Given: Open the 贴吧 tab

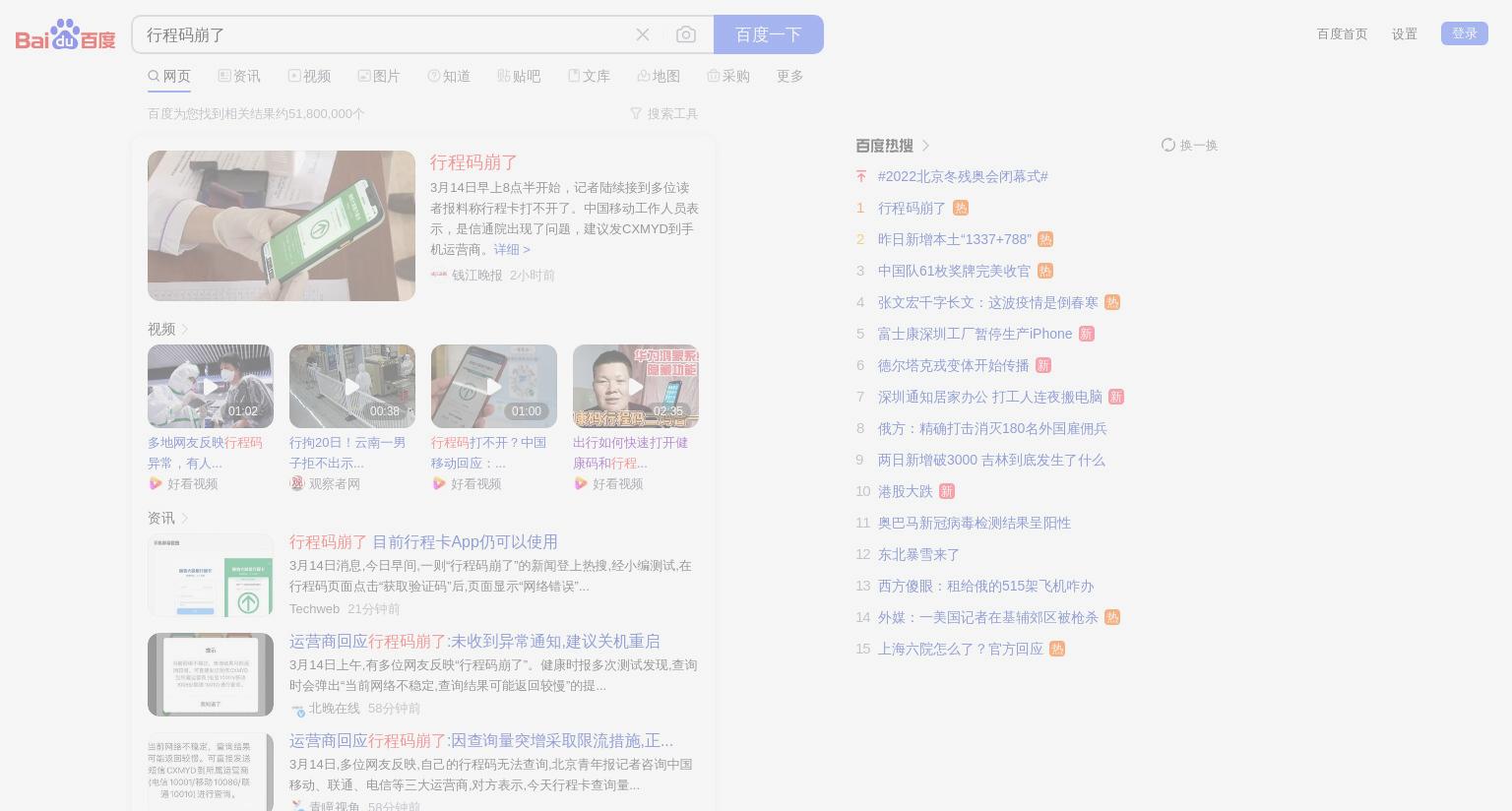Looking at the screenshot, I should 519,76.
